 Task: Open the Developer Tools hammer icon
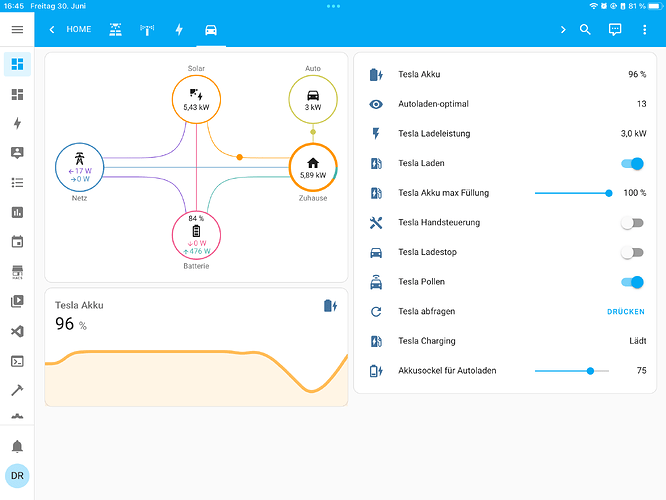(x=17, y=390)
